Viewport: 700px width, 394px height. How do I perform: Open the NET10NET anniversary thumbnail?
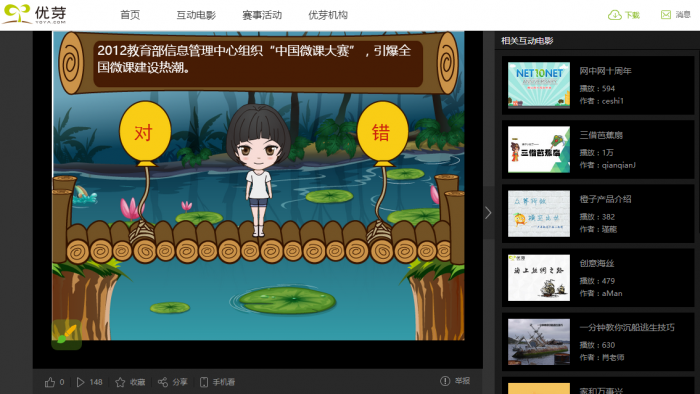(539, 85)
